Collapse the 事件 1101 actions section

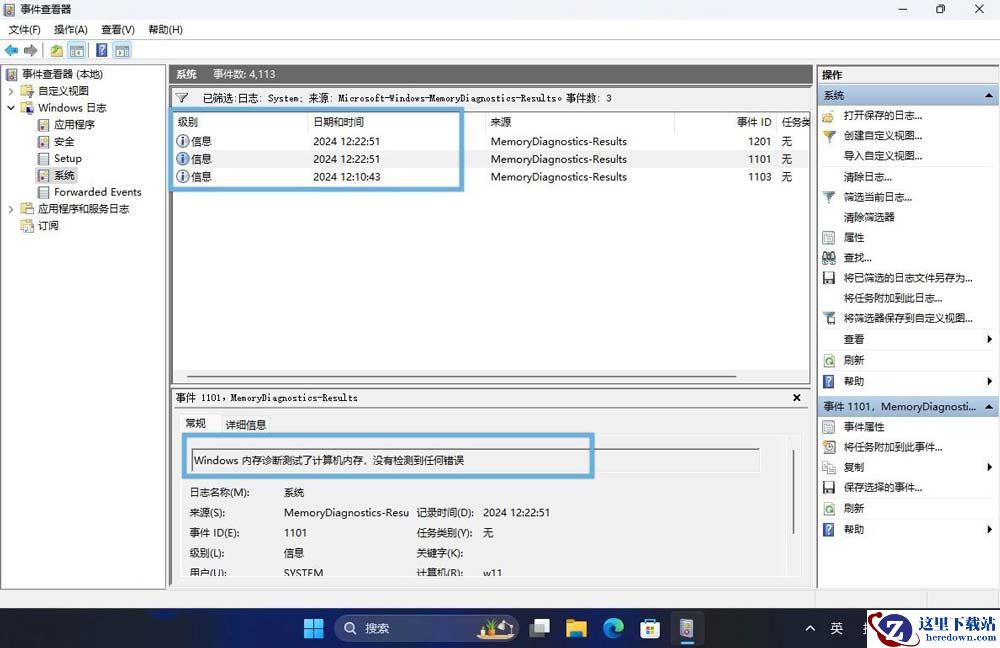(989, 407)
